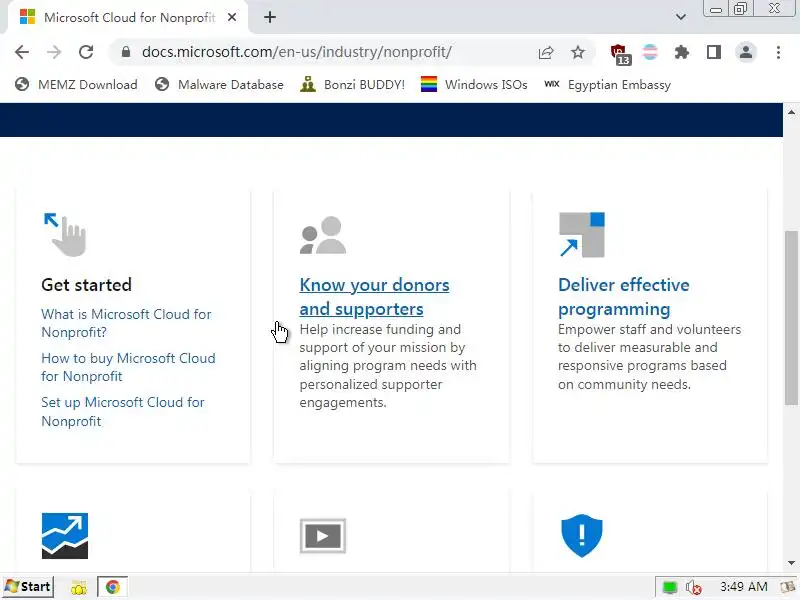Close the Microsoft Cloud for Nonprofit tab
800x600 pixels.
coord(232,17)
